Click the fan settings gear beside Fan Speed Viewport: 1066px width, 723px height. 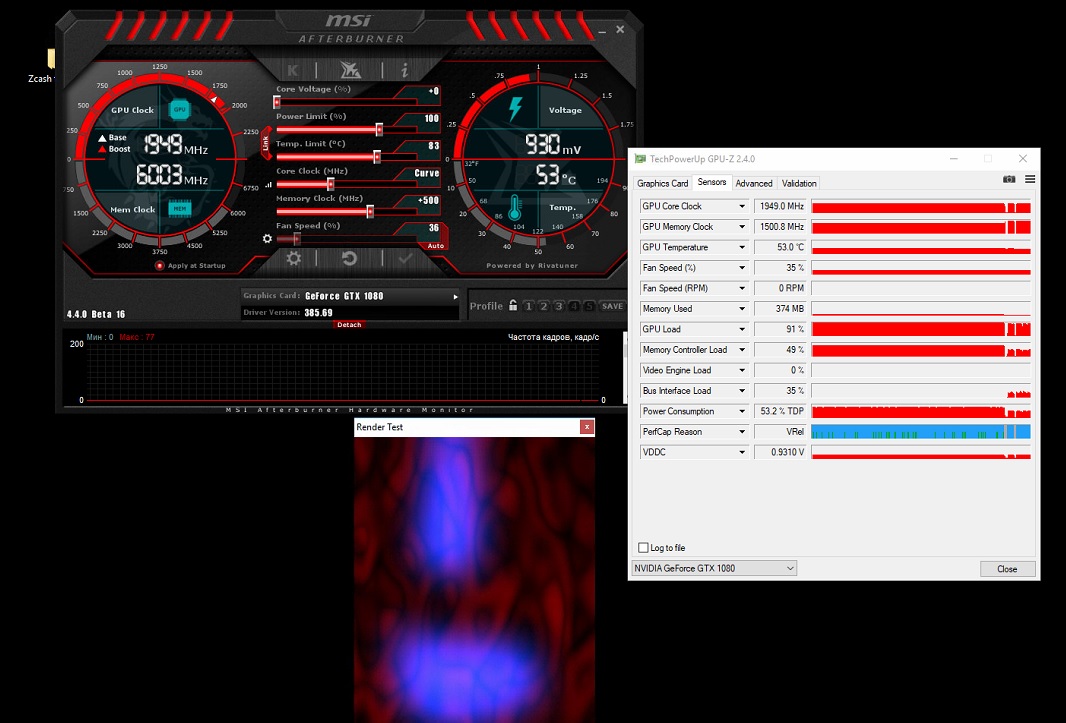coord(267,239)
